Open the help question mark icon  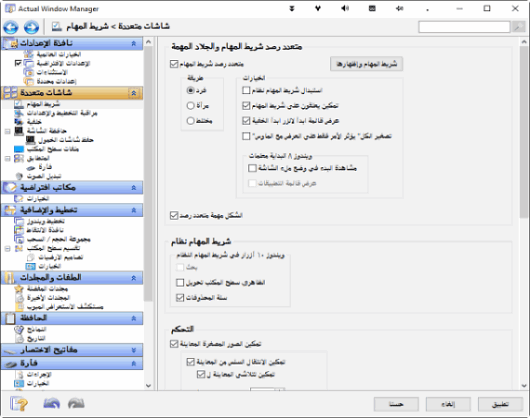(x=19, y=404)
